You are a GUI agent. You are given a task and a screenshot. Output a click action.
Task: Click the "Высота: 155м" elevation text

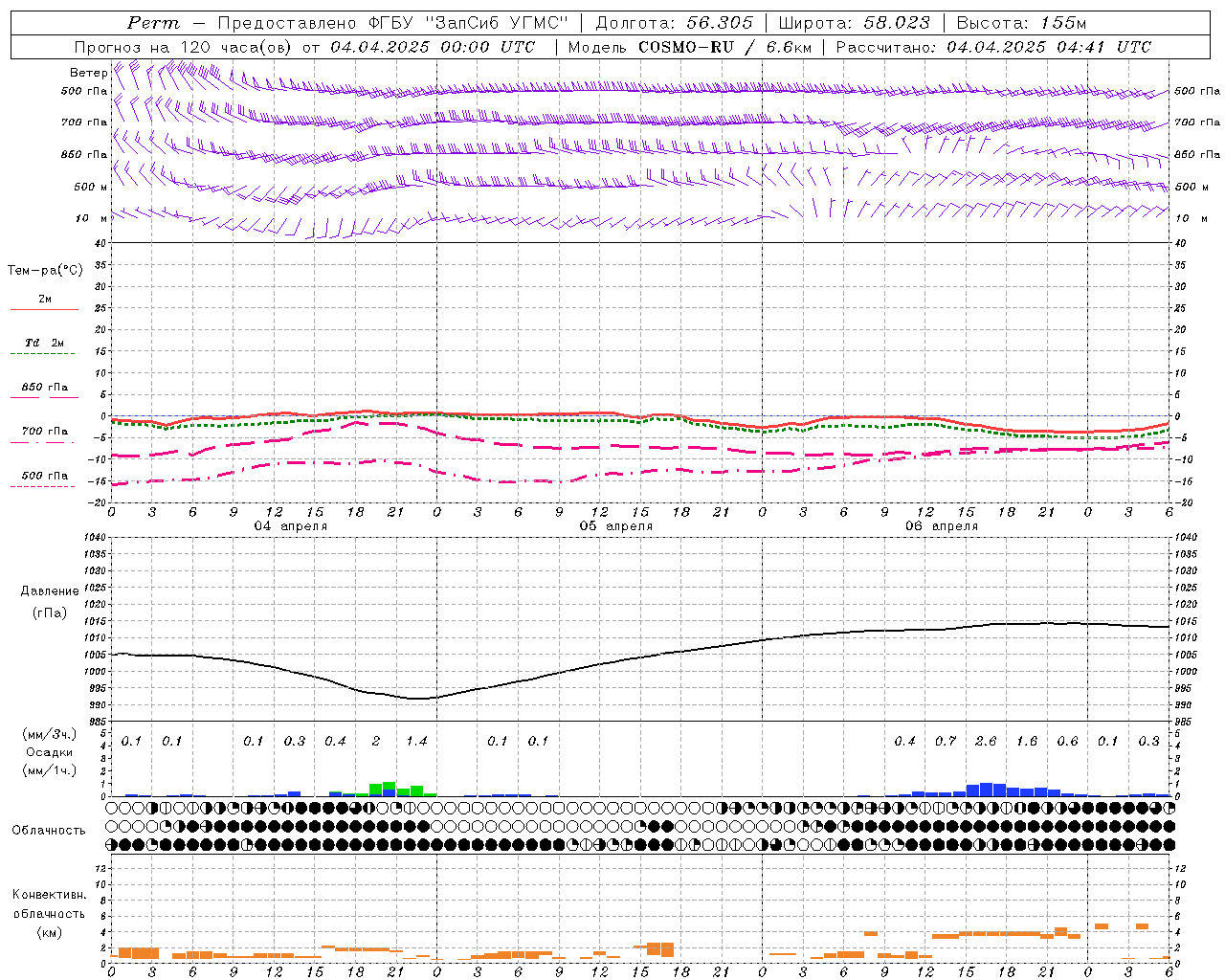(1021, 23)
